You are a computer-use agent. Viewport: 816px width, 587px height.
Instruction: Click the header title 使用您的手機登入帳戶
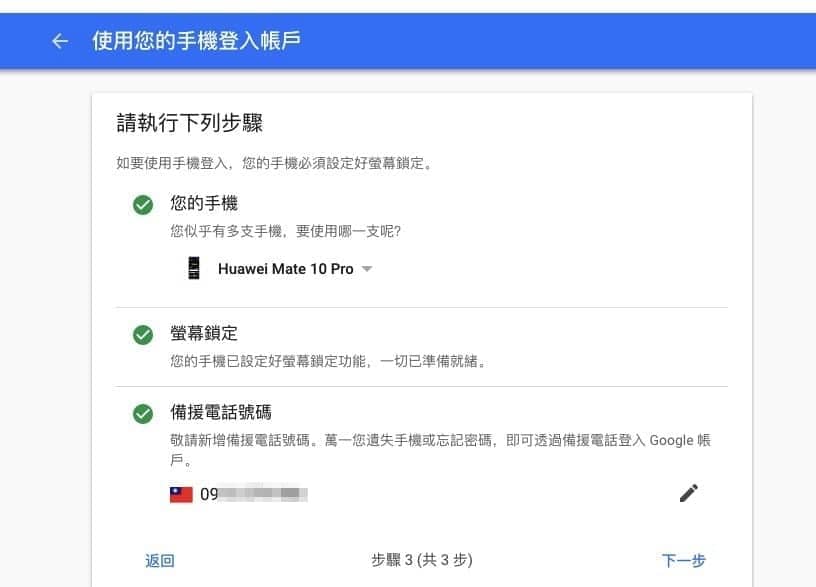(x=196, y=41)
